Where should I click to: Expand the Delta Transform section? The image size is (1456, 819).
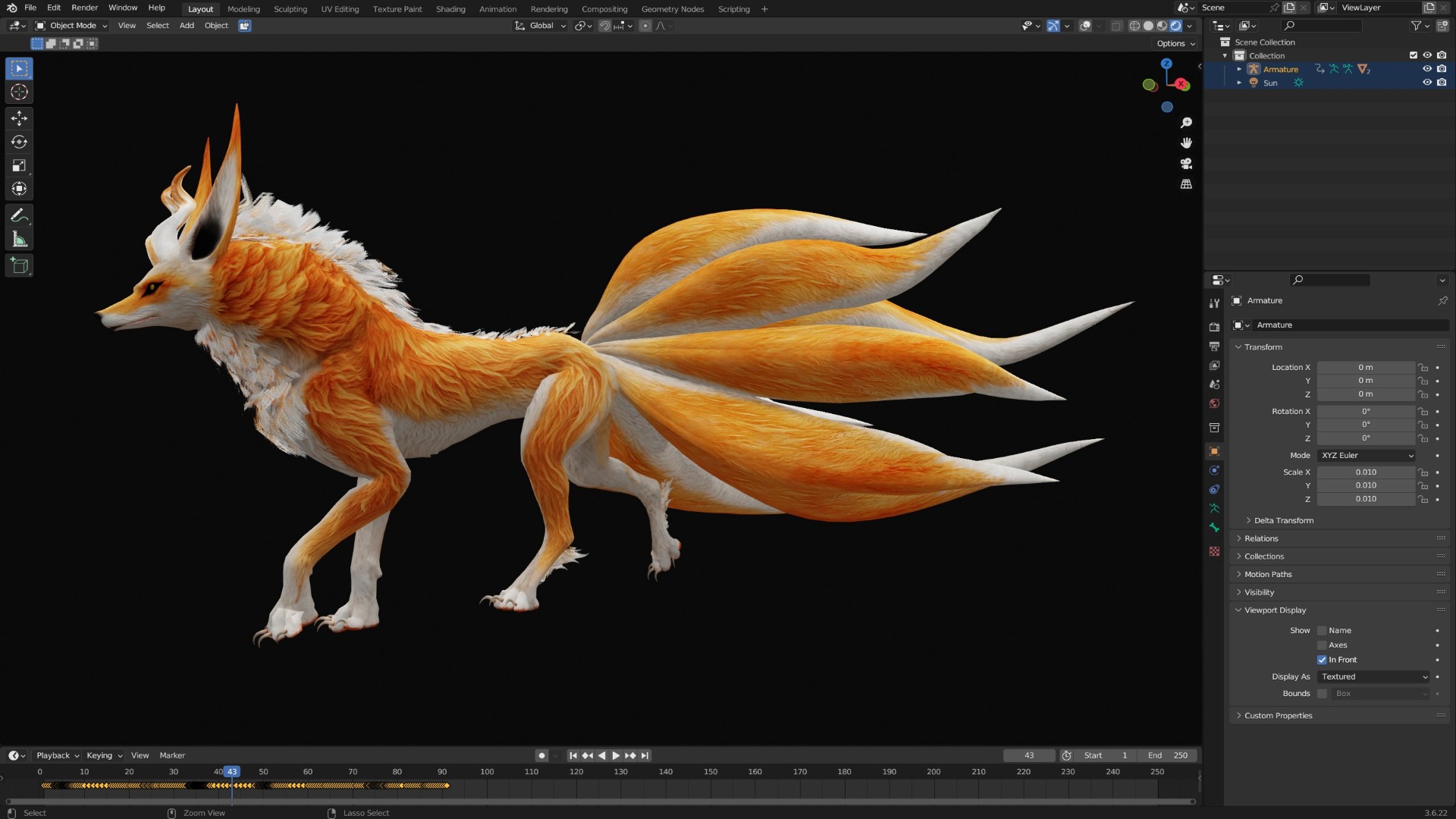1283,521
